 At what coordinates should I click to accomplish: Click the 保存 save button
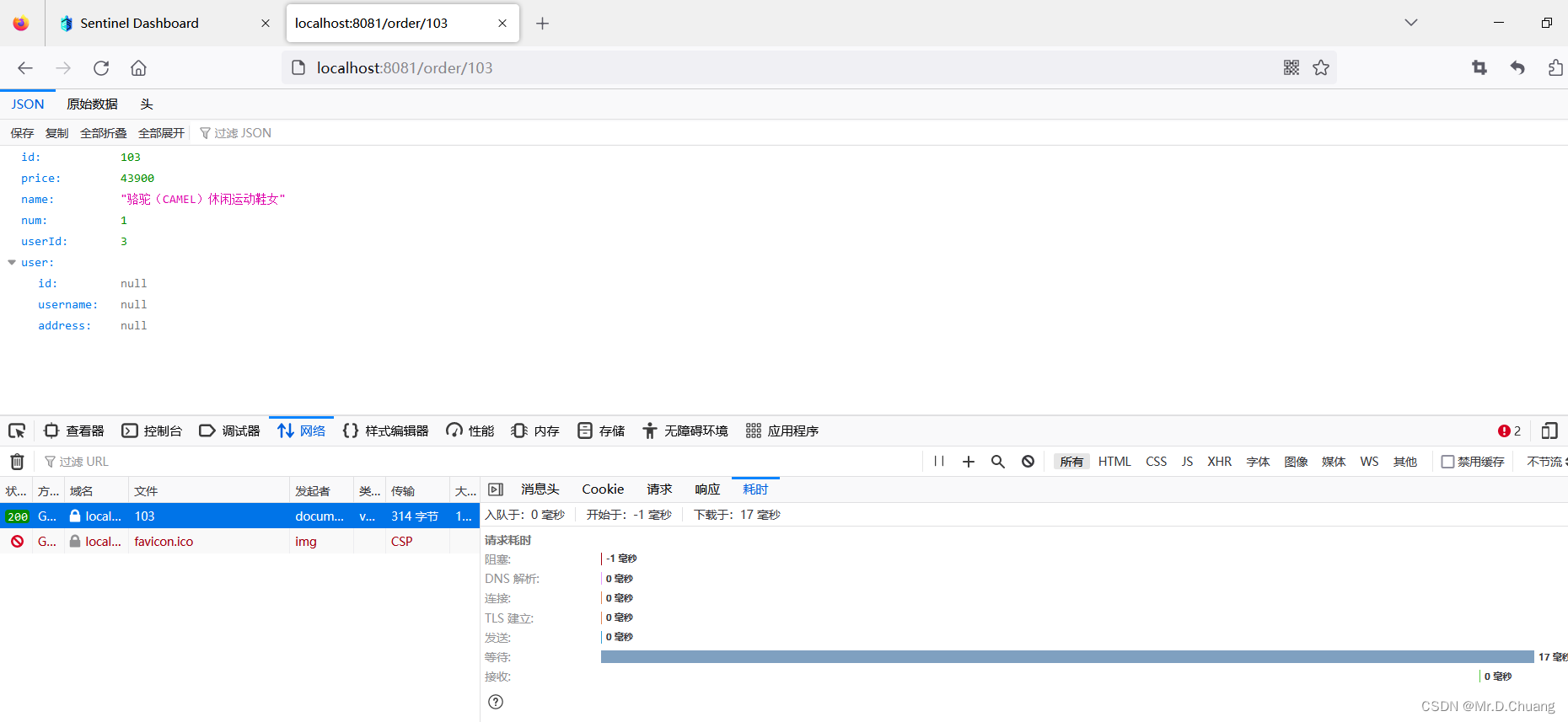point(22,133)
